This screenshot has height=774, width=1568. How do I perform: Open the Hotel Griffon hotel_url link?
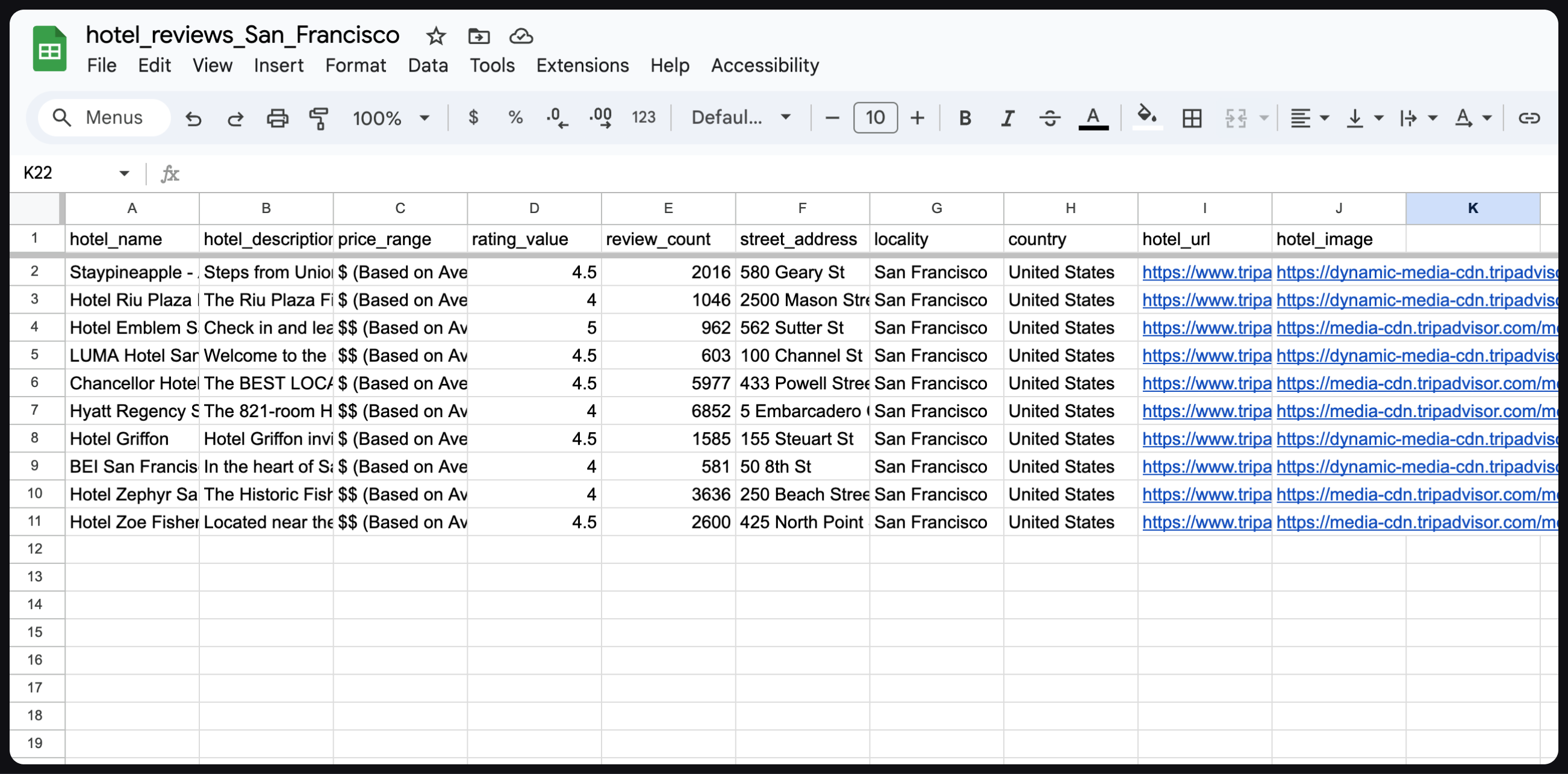(x=1207, y=439)
